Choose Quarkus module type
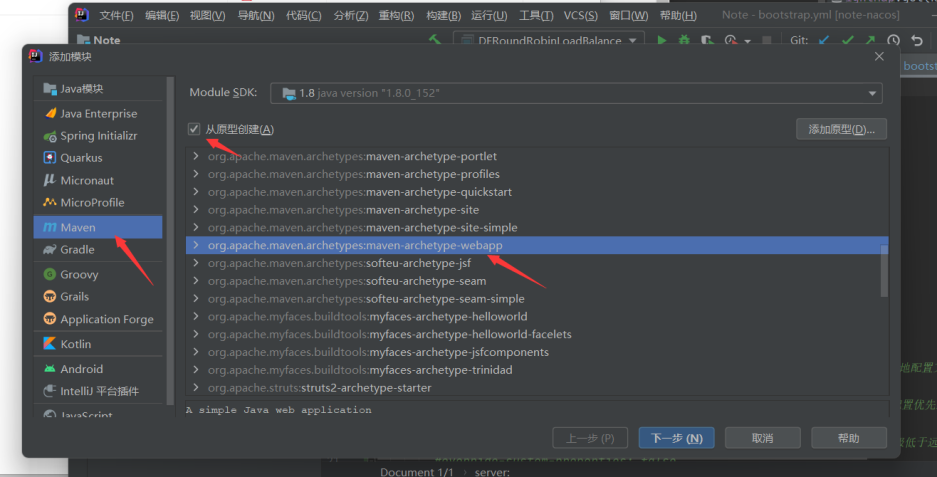 click(x=98, y=158)
